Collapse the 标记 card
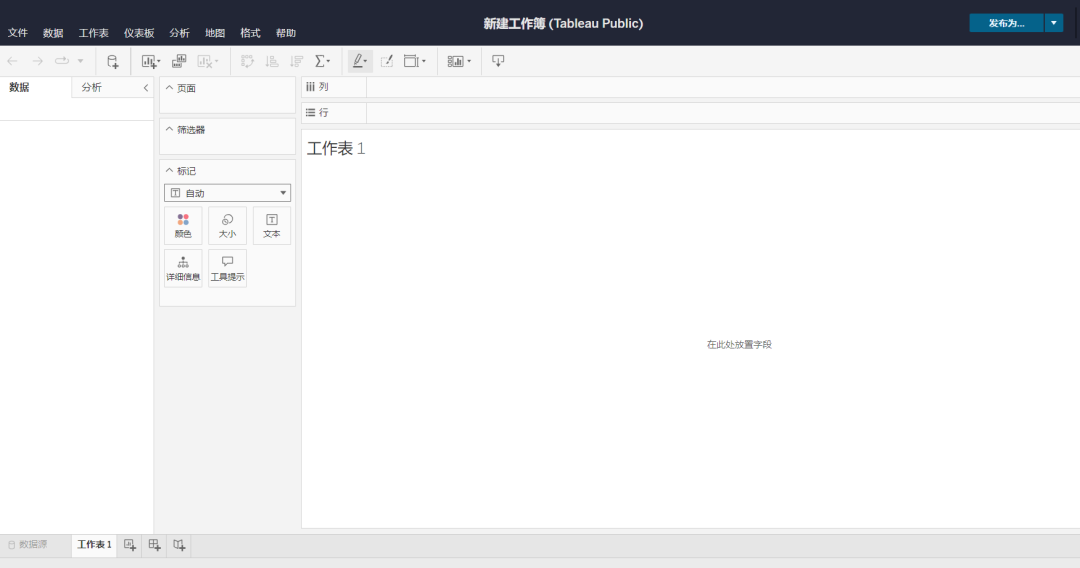The width and height of the screenshot is (1080, 568). click(169, 171)
